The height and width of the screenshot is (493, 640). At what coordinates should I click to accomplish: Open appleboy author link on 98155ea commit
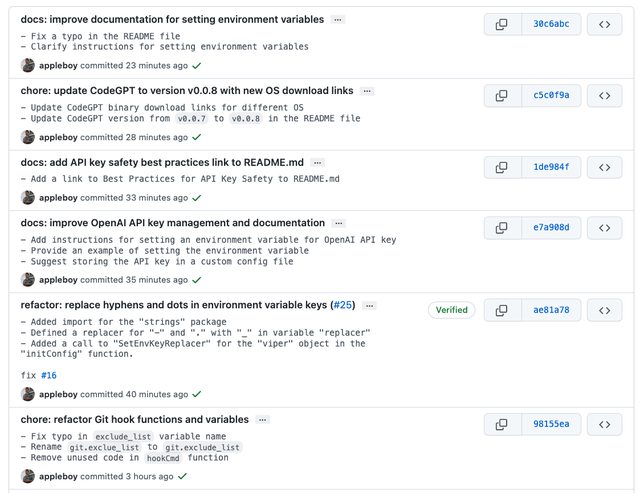pyautogui.click(x=58, y=476)
